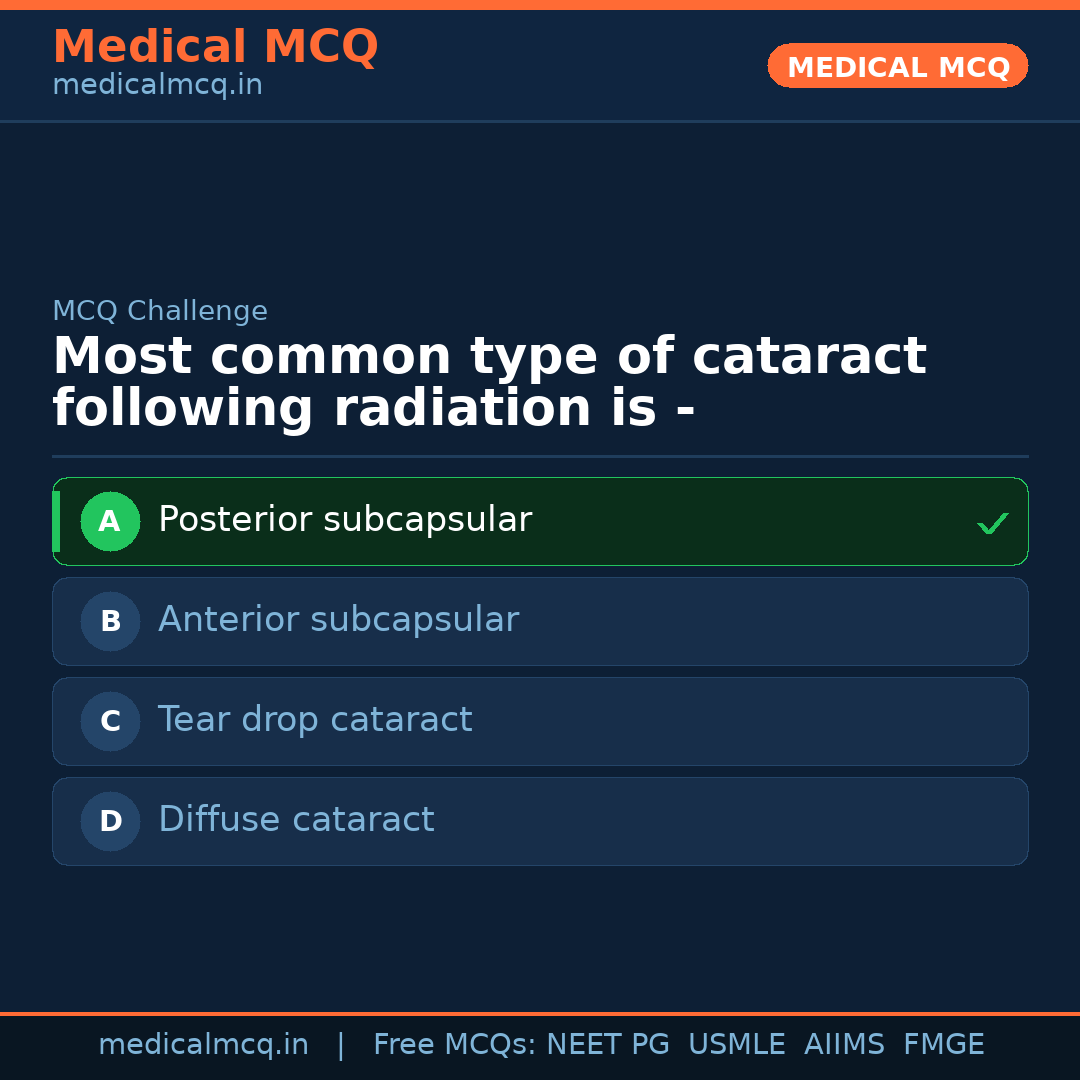
Task: Click the orange MEDICAL MCQ badge
Action: [897, 66]
